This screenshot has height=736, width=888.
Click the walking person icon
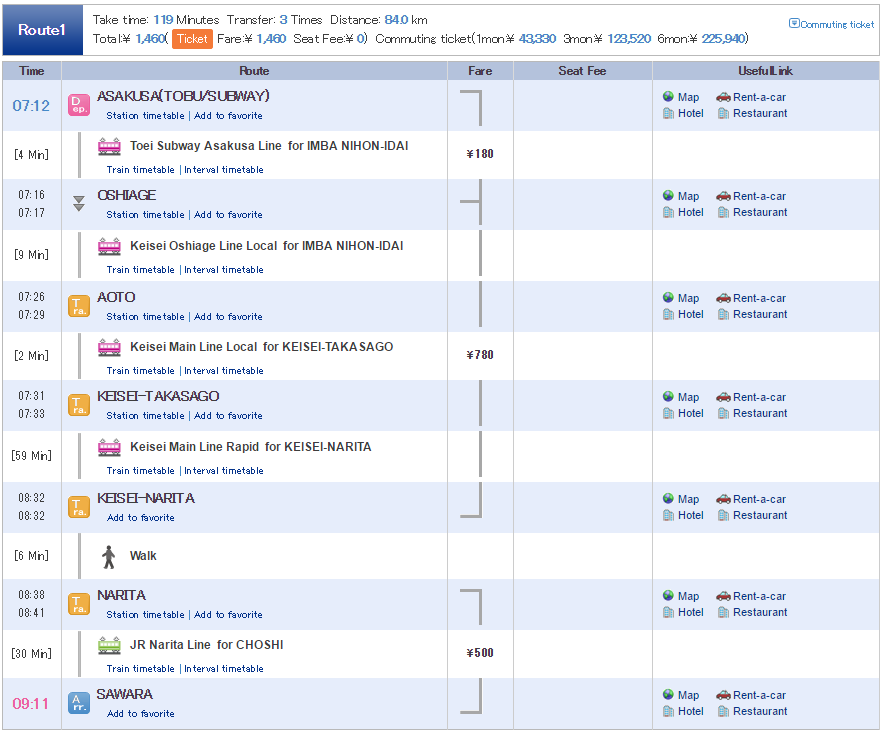tap(109, 557)
